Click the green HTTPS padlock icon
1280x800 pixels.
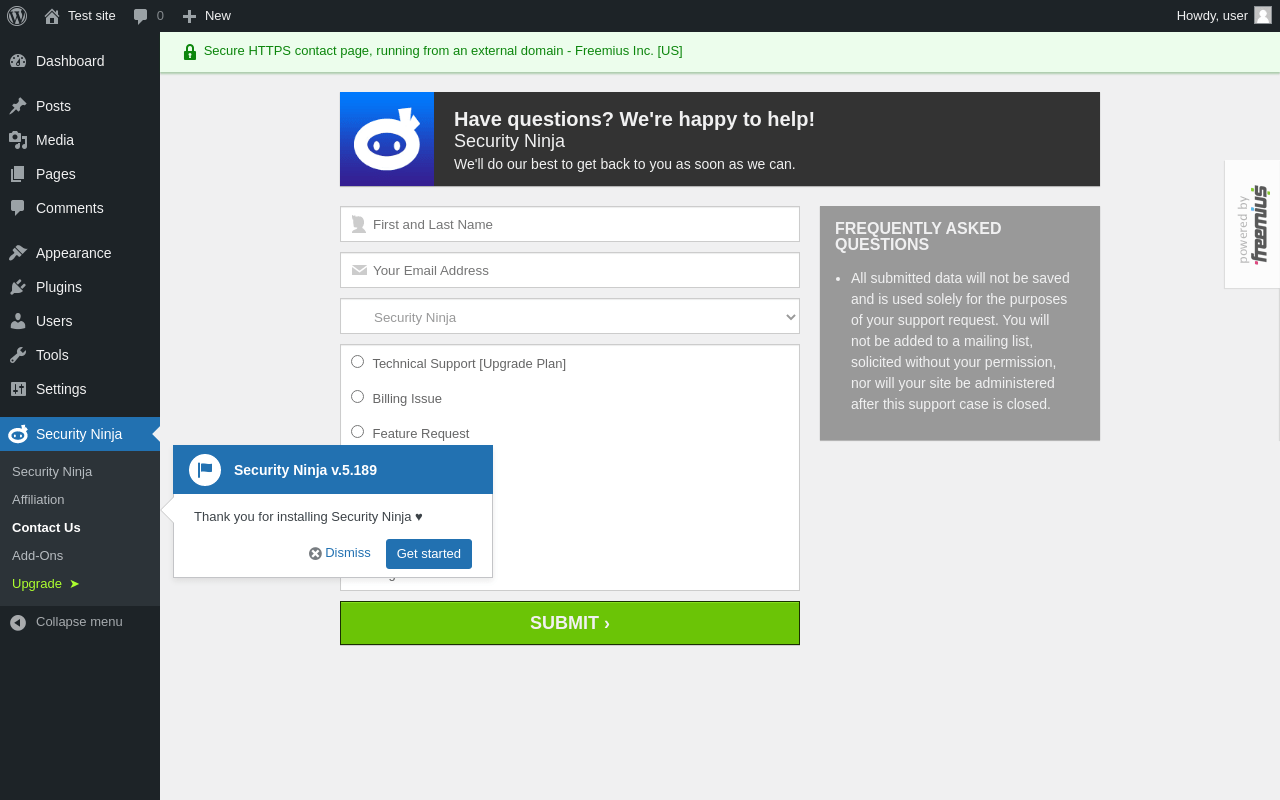point(190,52)
